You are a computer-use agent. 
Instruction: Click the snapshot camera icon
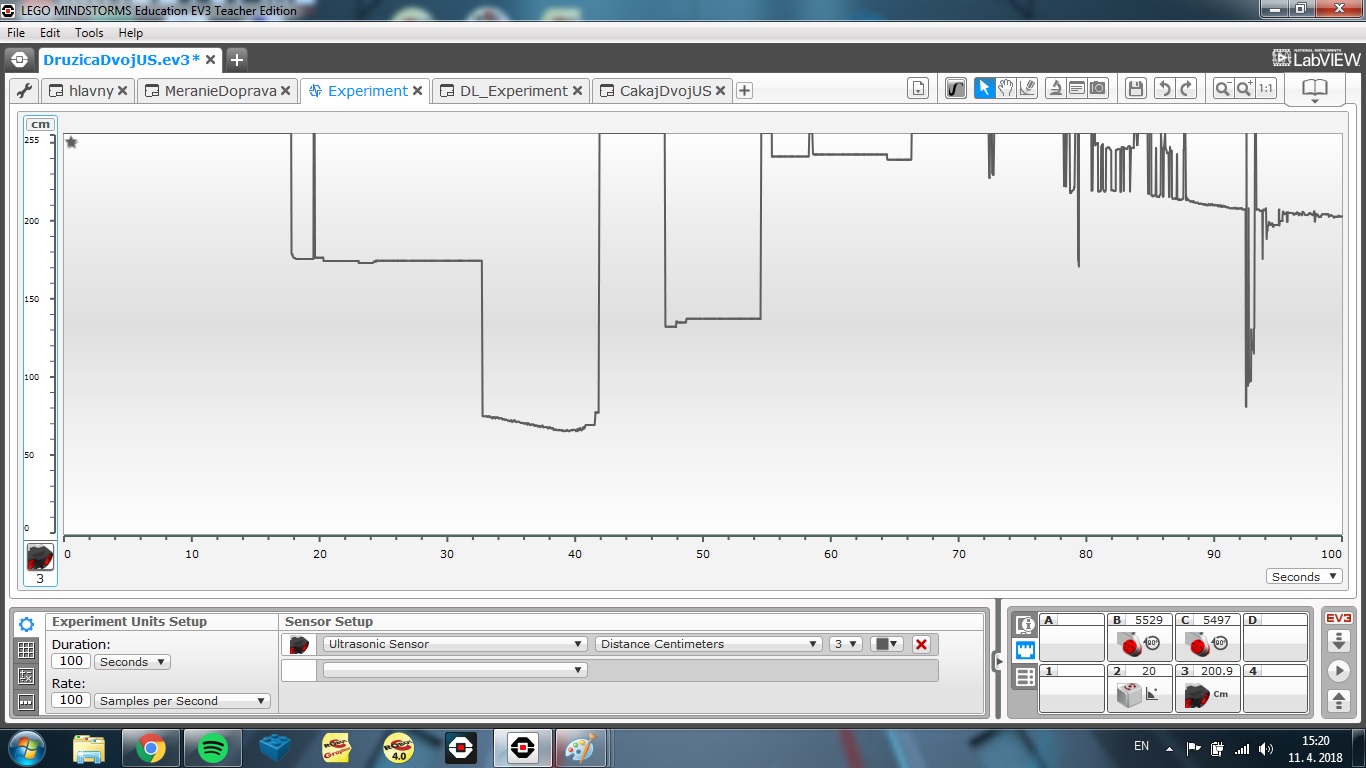tap(1099, 89)
